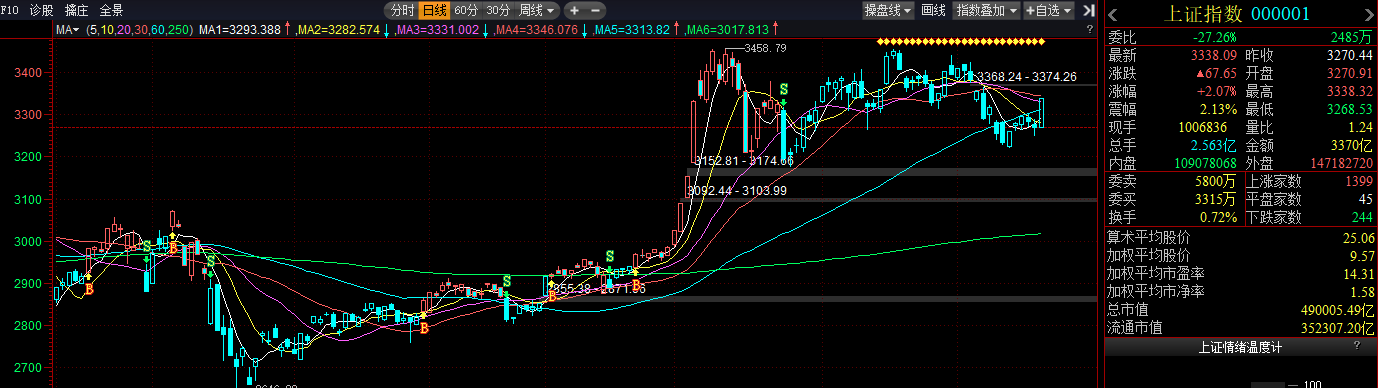Open 指数叠加 overlay dropdown
1378x388 pixels.
tap(985, 10)
